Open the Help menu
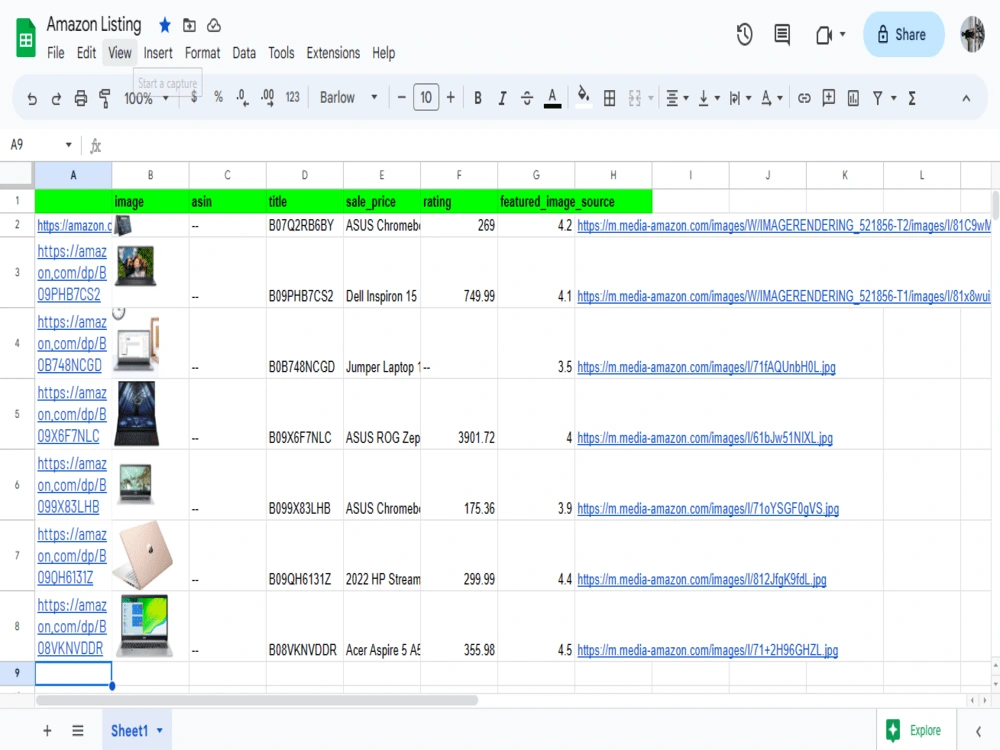 click(383, 53)
